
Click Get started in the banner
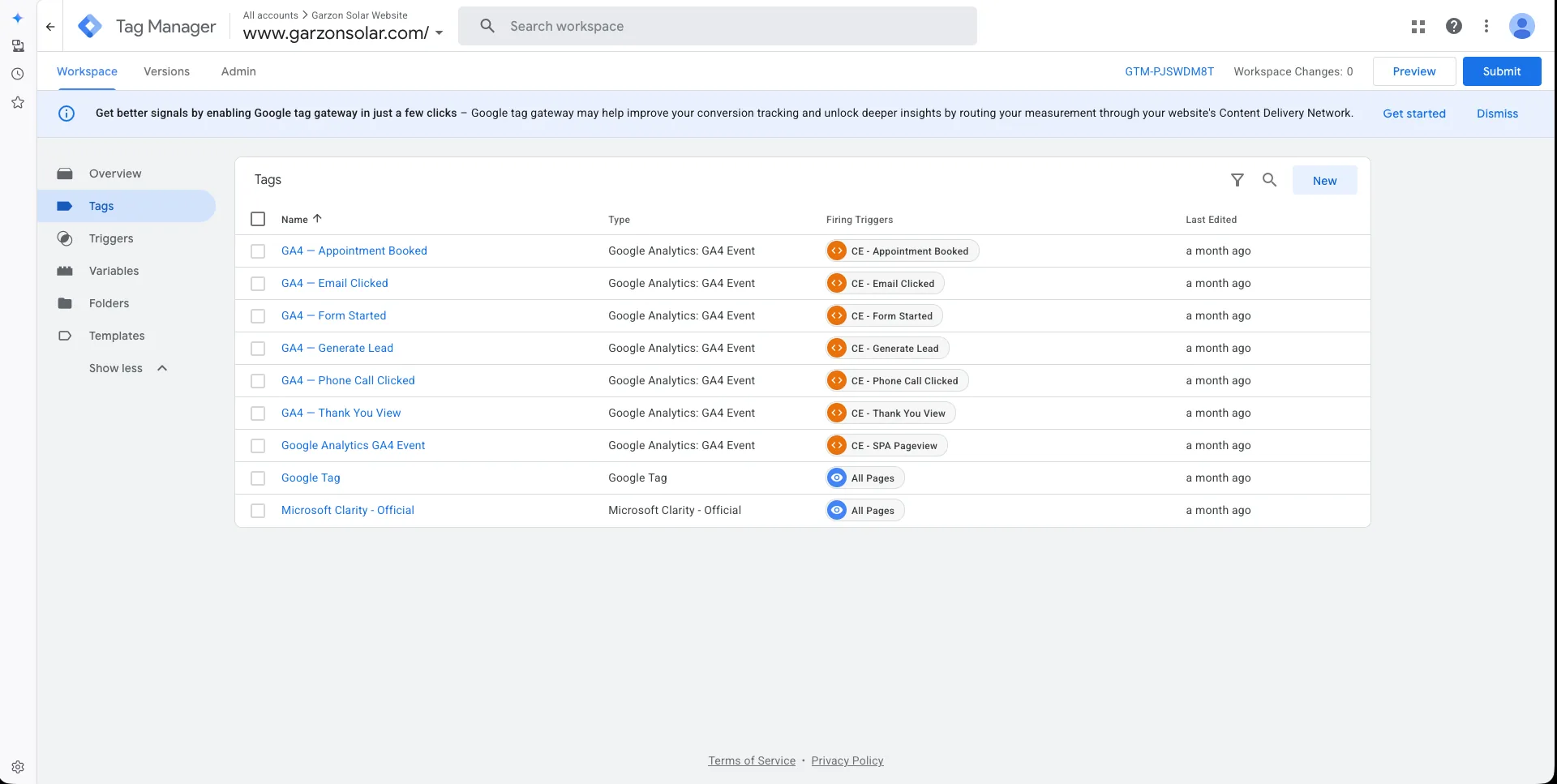pos(1414,114)
